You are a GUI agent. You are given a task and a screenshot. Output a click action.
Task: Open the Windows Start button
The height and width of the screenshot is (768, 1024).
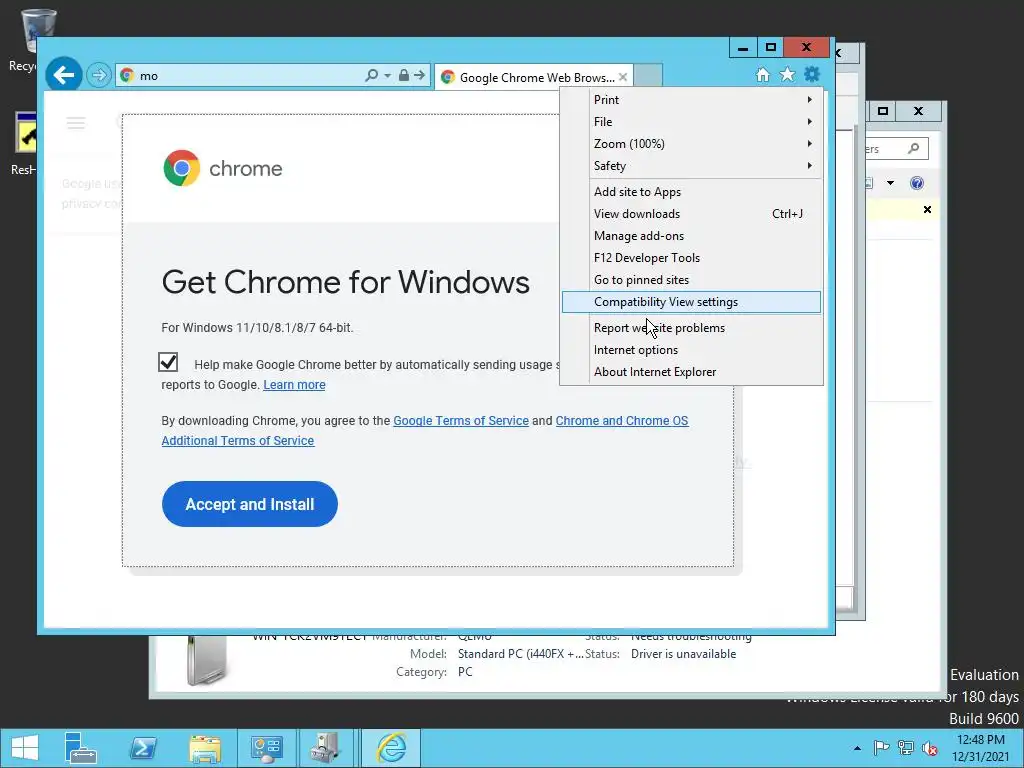coord(25,748)
